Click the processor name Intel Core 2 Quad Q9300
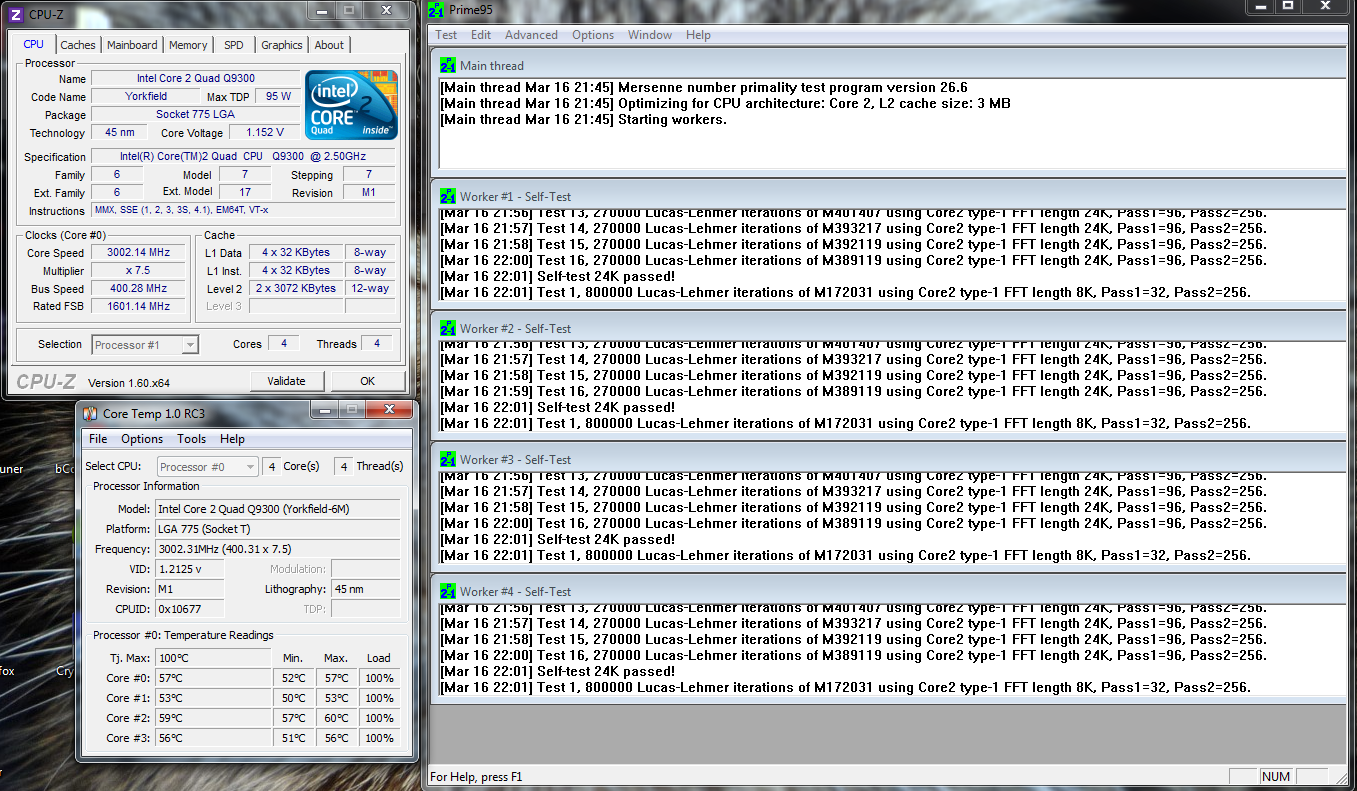This screenshot has height=791, width=1357. click(x=196, y=78)
